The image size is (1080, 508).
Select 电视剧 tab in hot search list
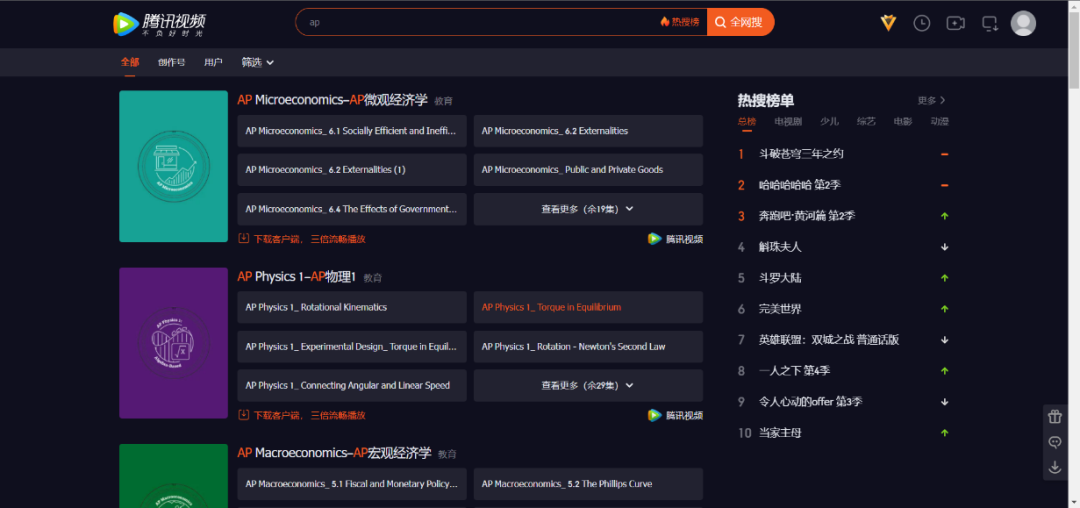point(788,122)
